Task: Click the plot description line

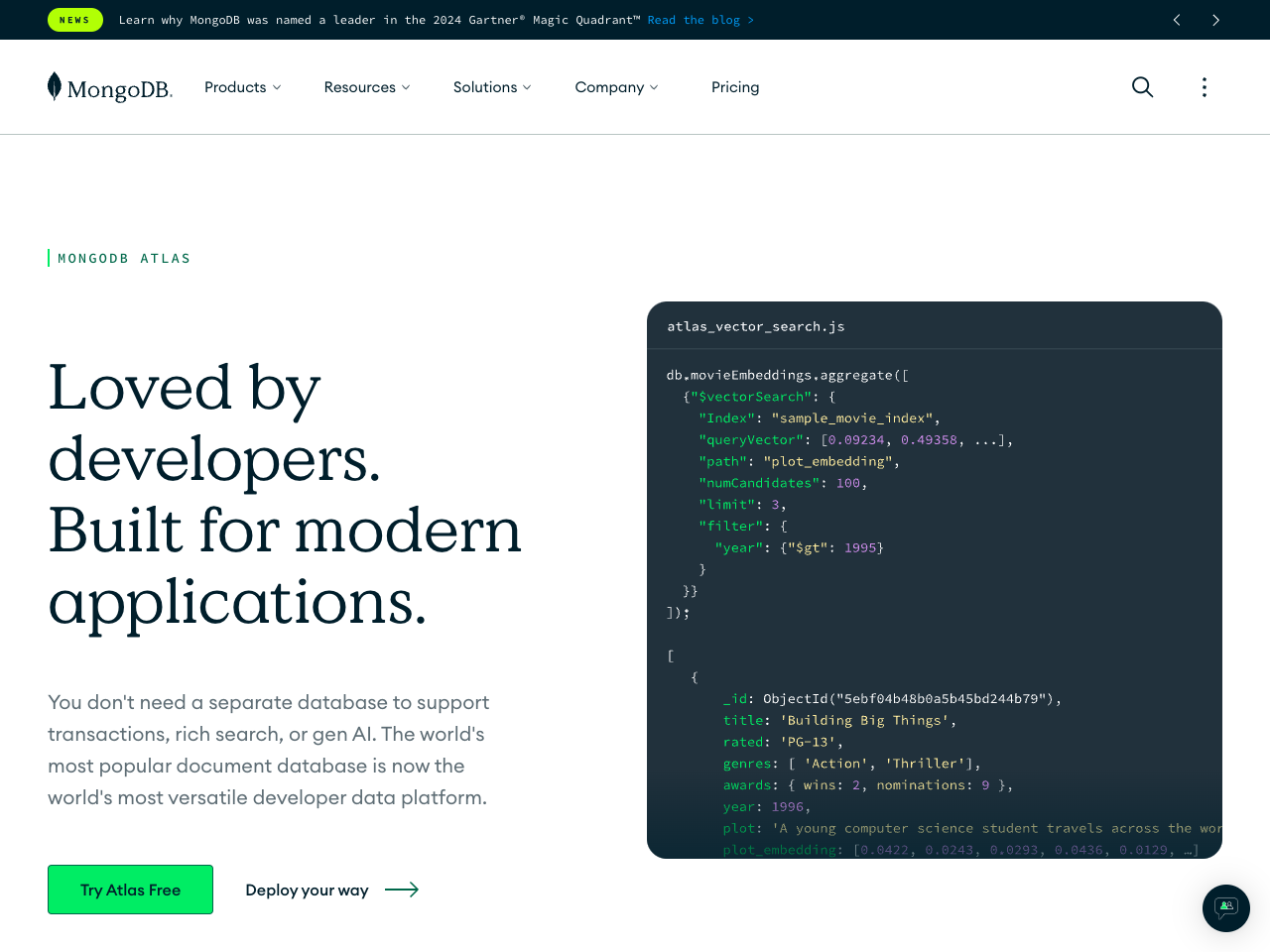Action: click(x=972, y=828)
